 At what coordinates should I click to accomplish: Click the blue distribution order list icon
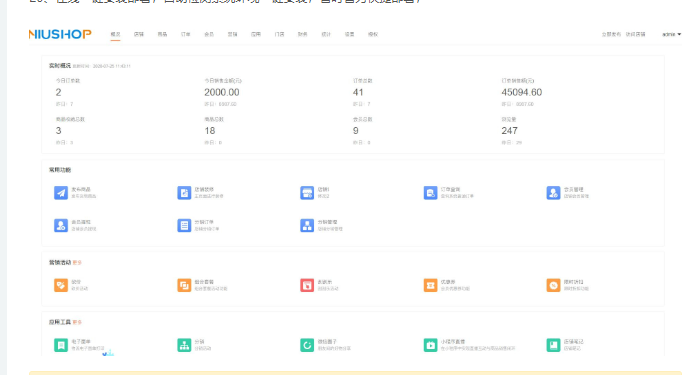coord(184,226)
